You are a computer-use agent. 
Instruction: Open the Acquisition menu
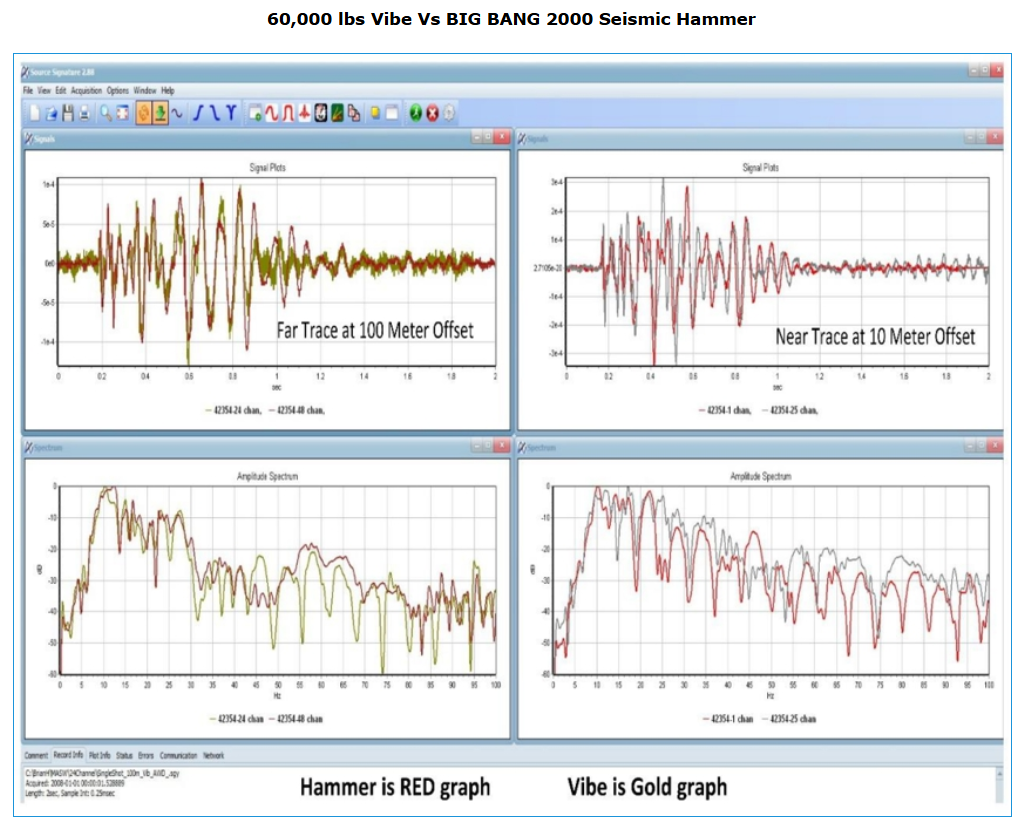pos(86,90)
